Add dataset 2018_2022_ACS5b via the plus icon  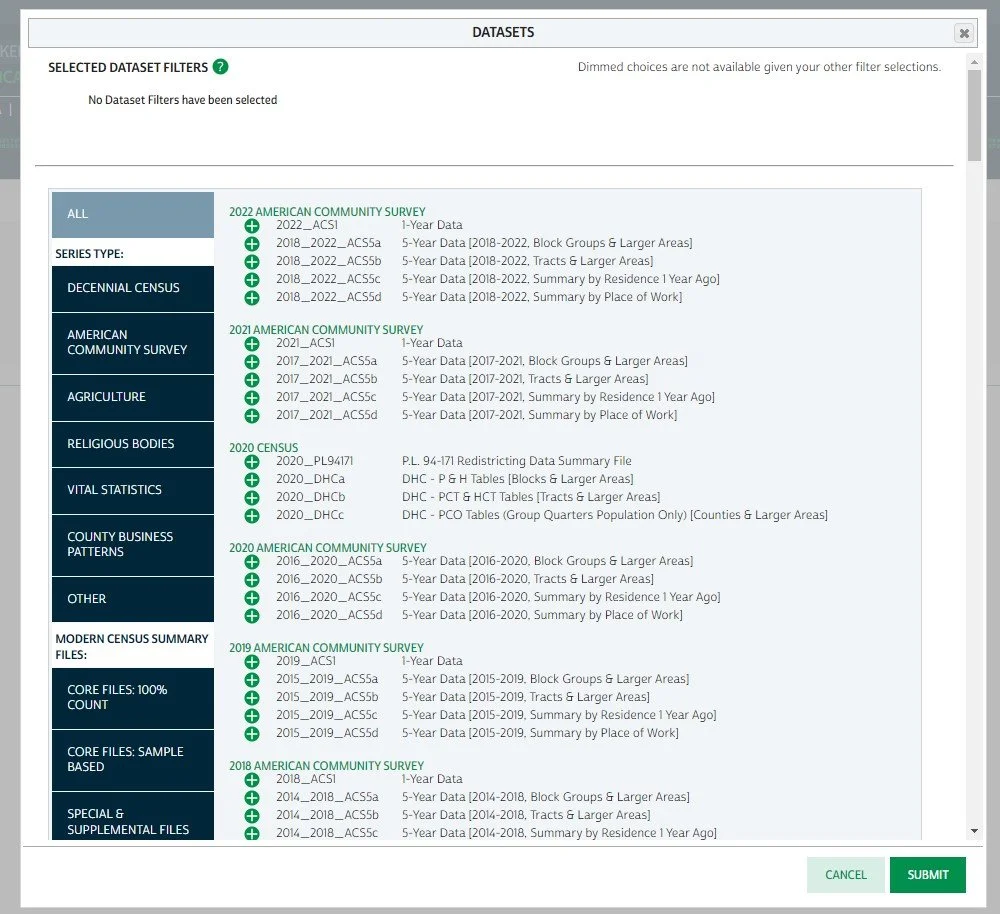click(252, 262)
